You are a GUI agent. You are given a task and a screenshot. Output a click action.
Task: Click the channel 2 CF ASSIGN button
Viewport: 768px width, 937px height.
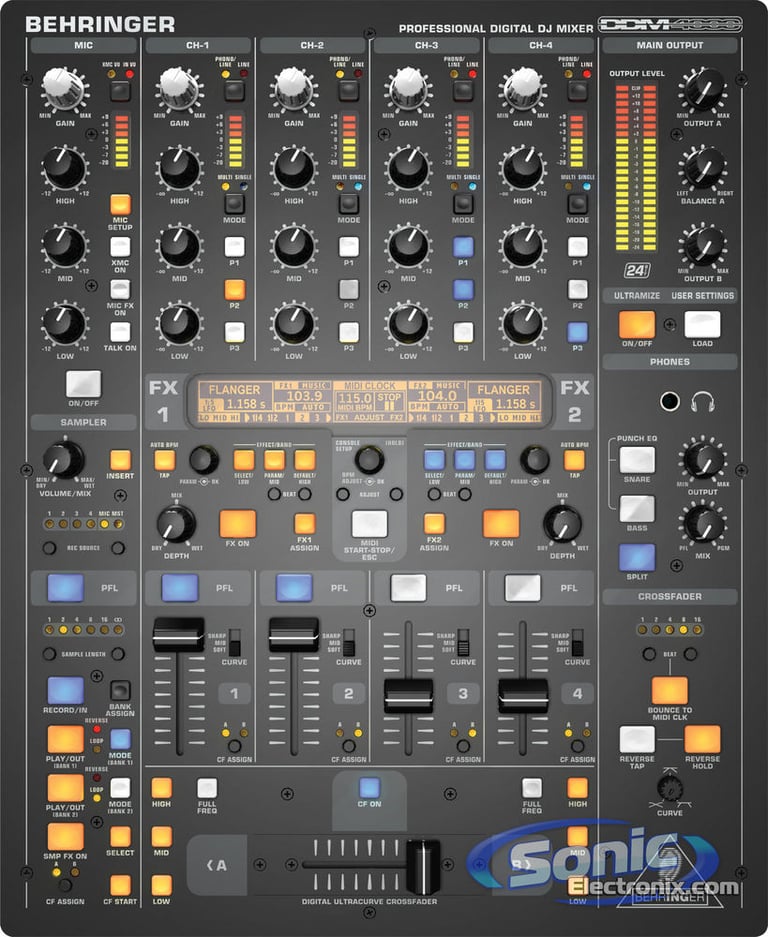click(x=349, y=746)
